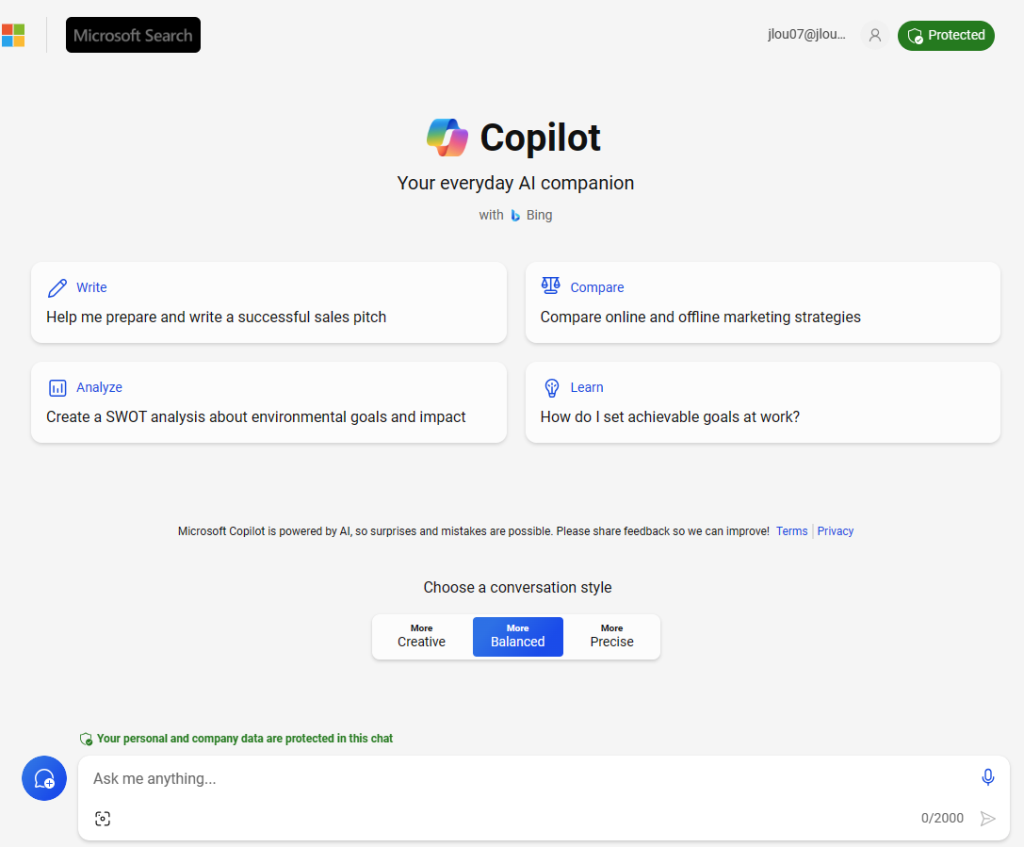Viewport: 1024px width, 847px height.
Task: Select More Balanced conversation style
Action: (x=518, y=636)
